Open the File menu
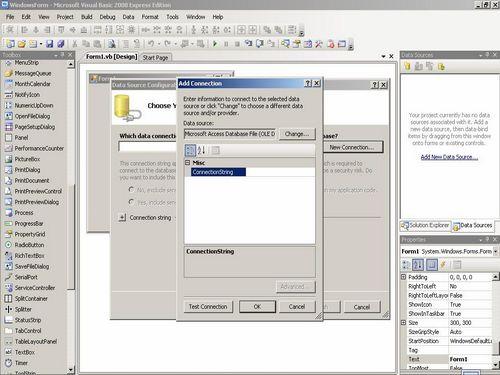Screen dimensions: 500x375 [x=10, y=17]
